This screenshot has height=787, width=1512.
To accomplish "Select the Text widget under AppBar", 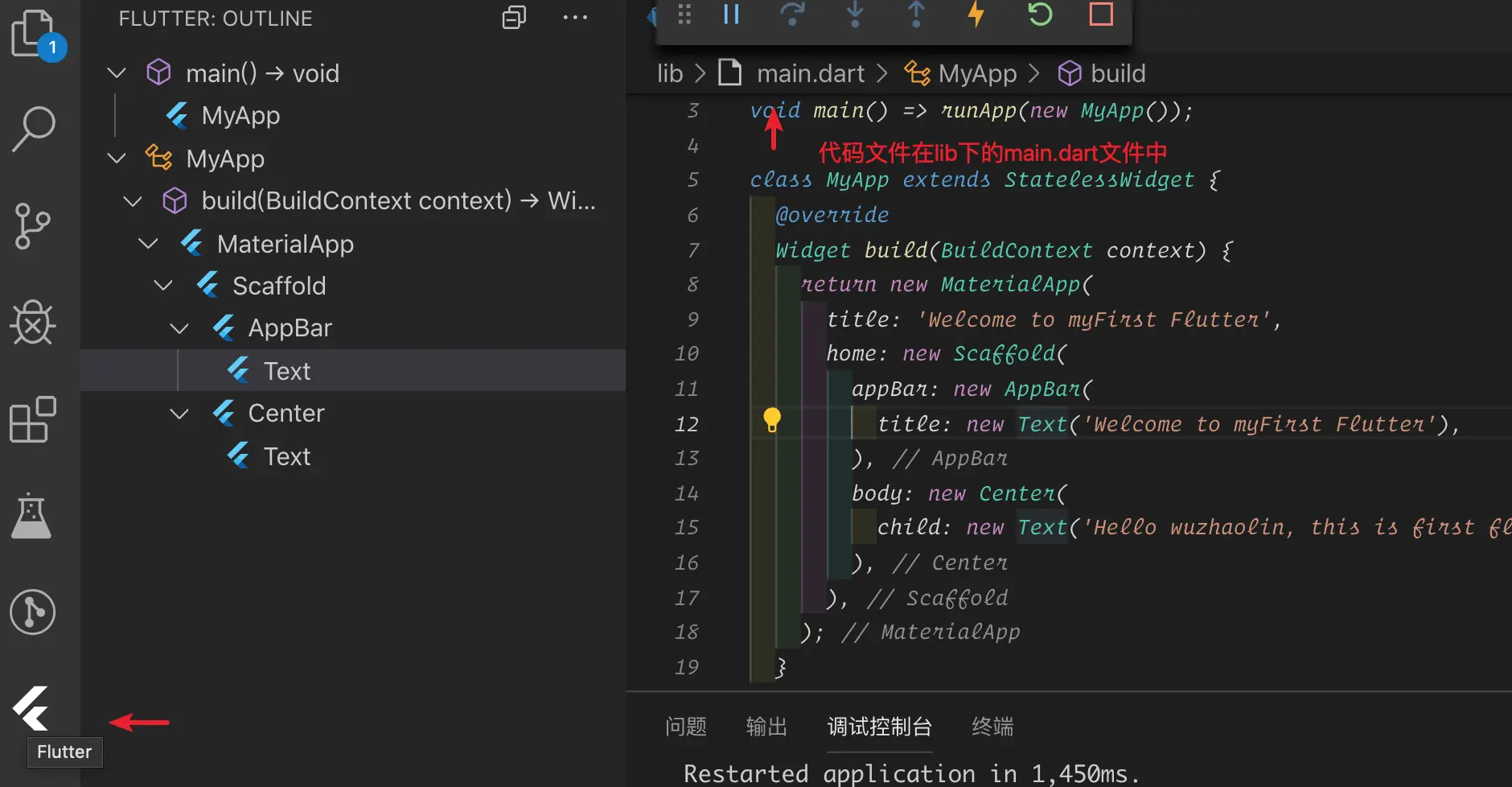I will click(x=353, y=370).
